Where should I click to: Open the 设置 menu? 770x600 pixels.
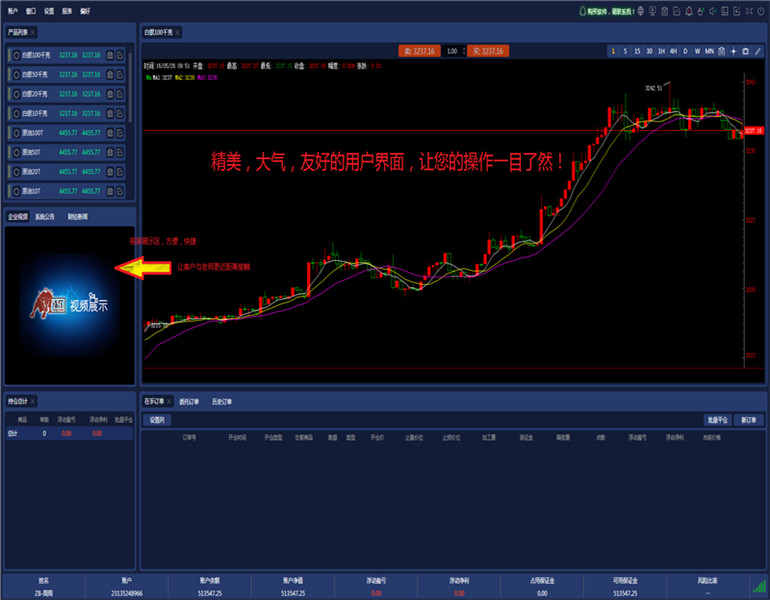[49, 11]
